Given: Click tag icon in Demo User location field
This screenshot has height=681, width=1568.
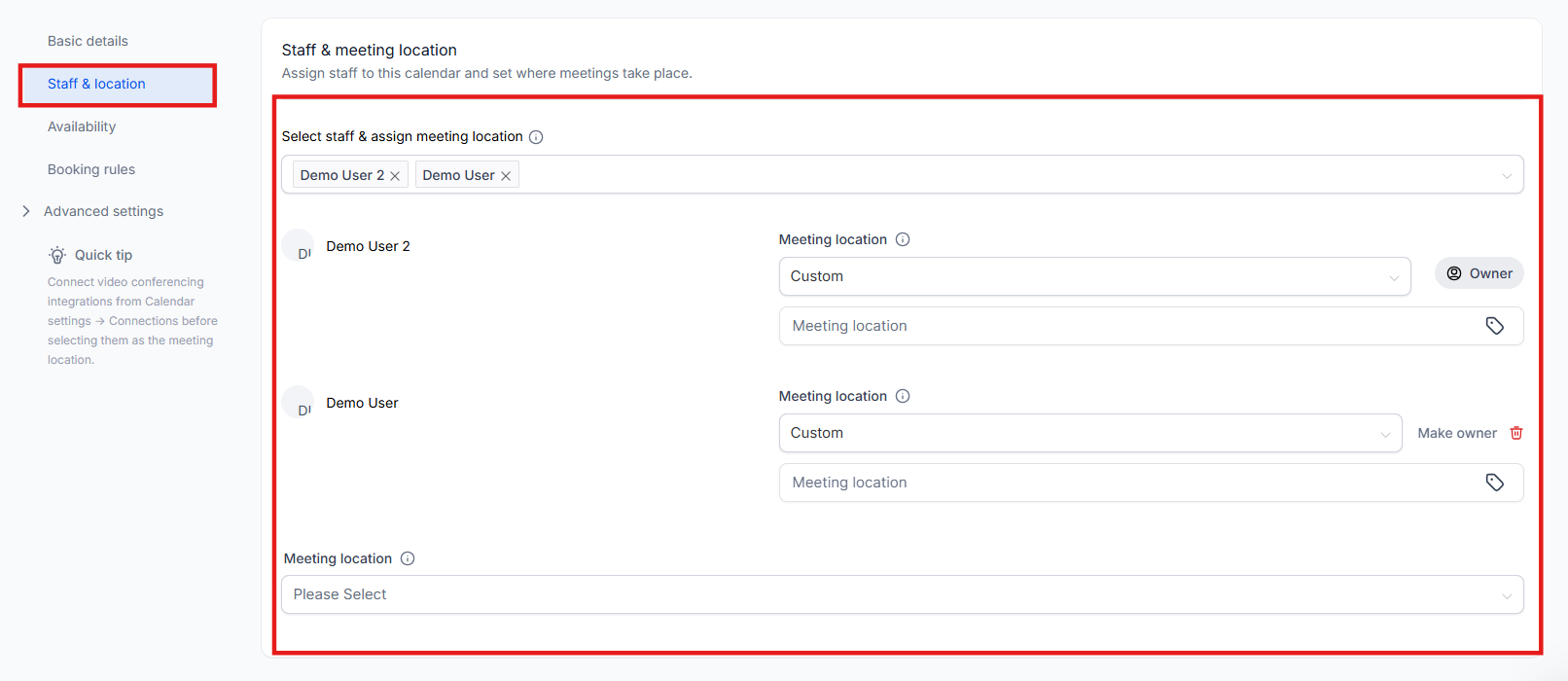Looking at the screenshot, I should (x=1494, y=483).
